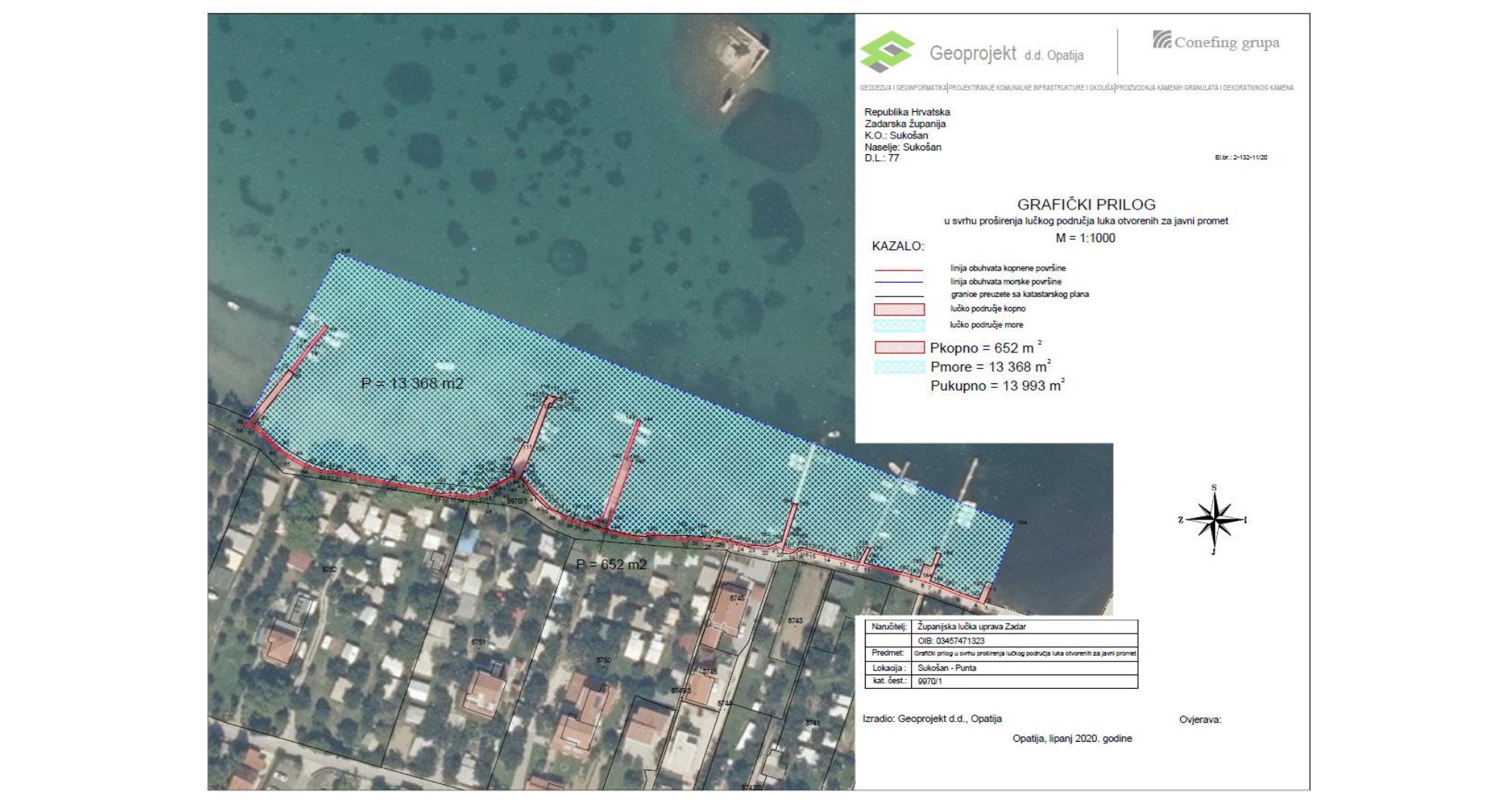
Task: Click the 'Naselje: Sukošan' line
Action: tap(903, 147)
